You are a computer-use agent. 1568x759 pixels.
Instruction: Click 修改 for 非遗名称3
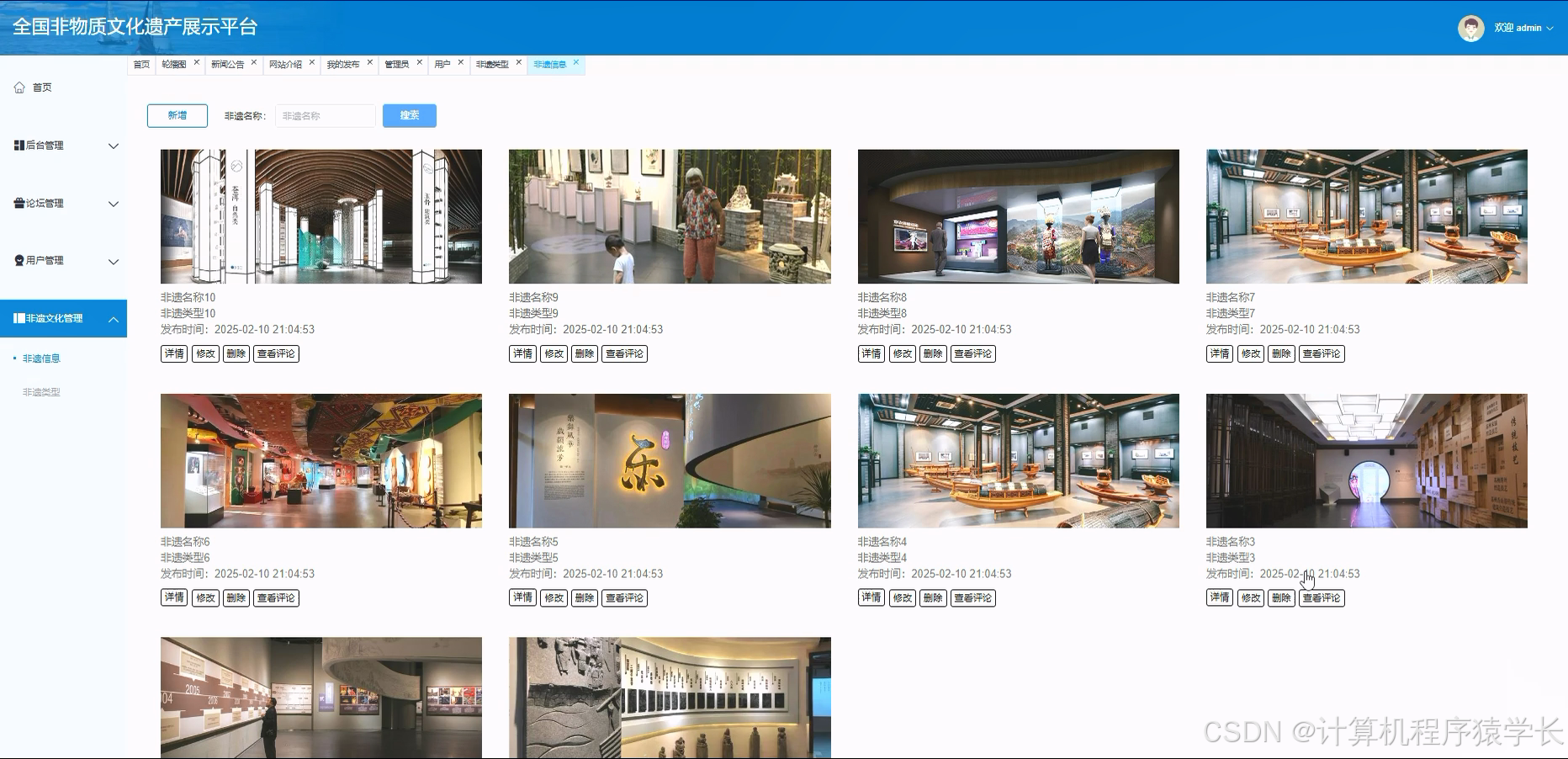pos(1251,598)
